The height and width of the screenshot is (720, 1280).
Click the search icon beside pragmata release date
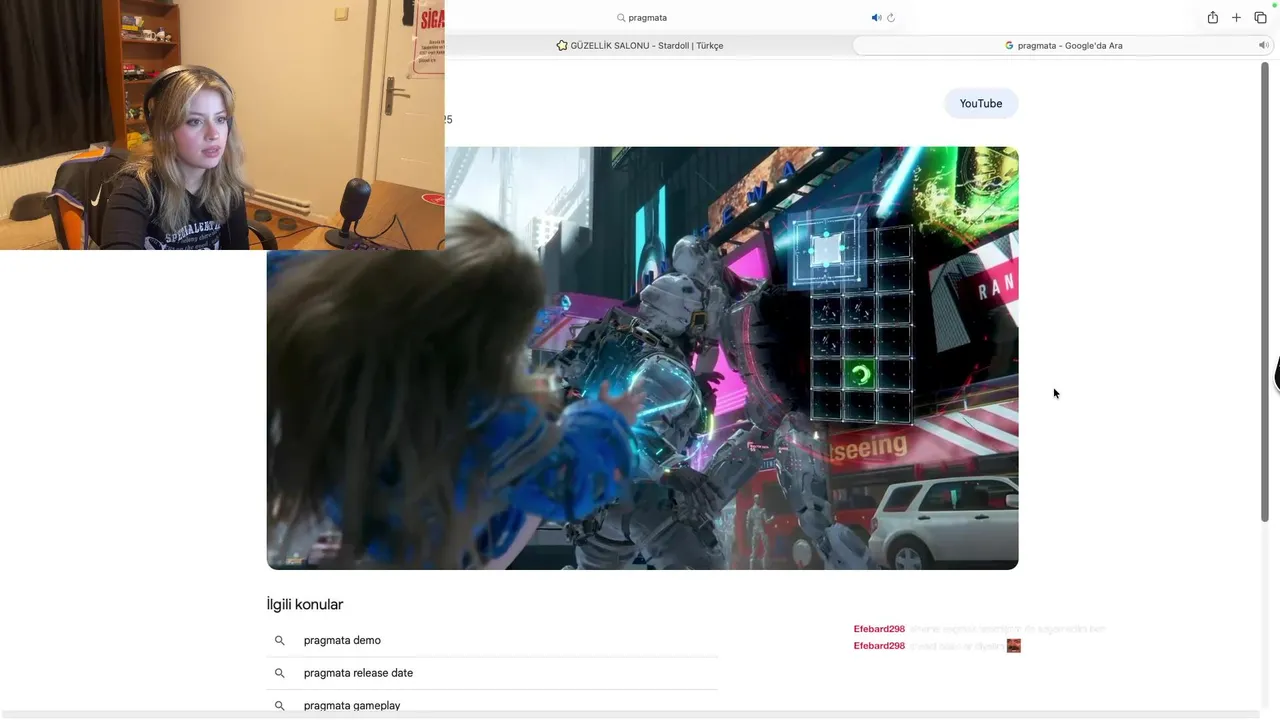pyautogui.click(x=280, y=673)
